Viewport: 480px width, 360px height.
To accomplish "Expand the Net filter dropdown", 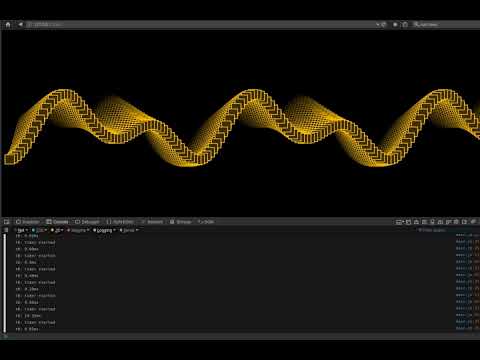I will click(x=22, y=230).
